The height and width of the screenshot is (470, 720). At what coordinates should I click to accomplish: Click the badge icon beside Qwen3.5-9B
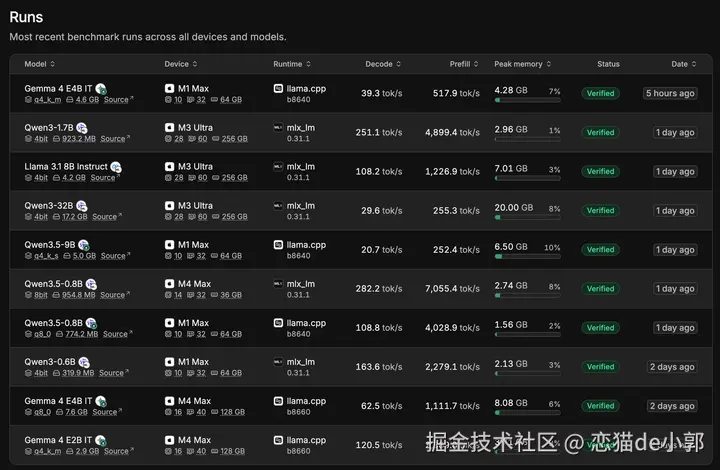point(84,245)
